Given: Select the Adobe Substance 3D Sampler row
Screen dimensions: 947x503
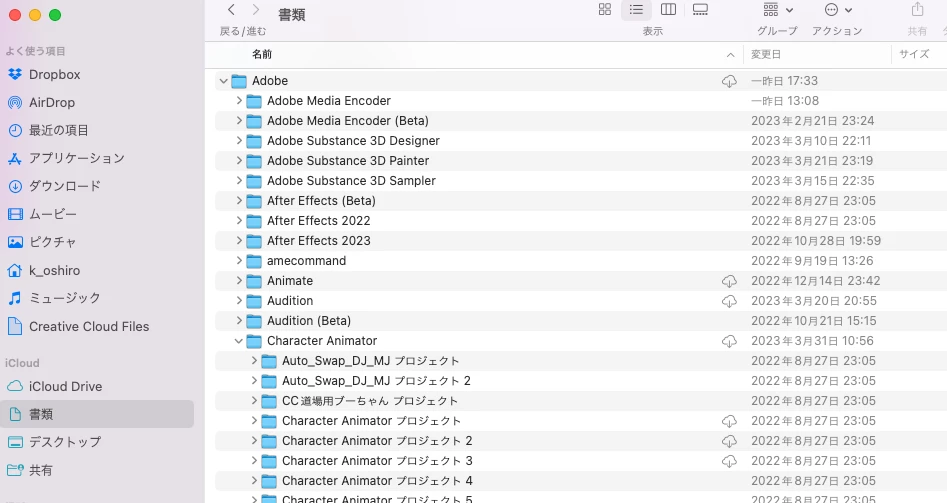Looking at the screenshot, I should 581,181.
